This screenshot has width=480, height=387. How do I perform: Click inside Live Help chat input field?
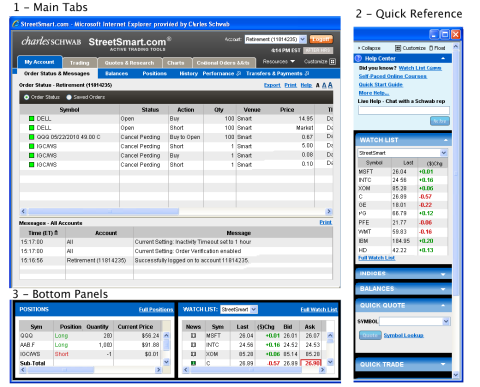[x=404, y=110]
